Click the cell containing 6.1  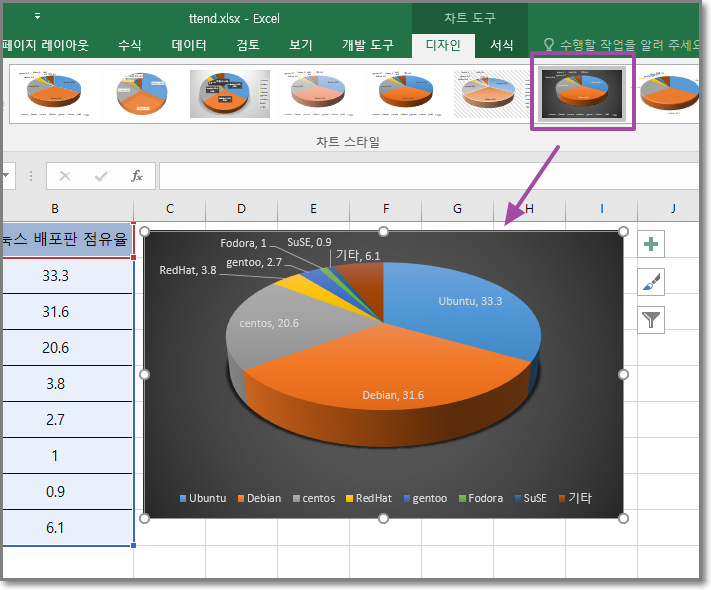tap(67, 527)
